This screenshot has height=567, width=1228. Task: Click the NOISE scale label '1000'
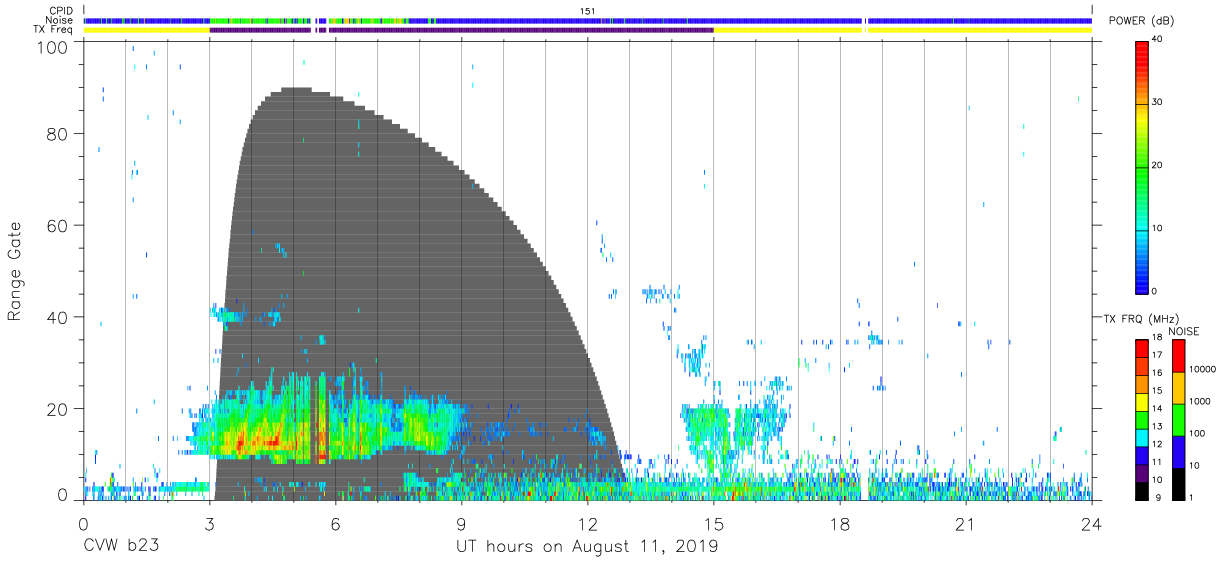[x=1199, y=401]
